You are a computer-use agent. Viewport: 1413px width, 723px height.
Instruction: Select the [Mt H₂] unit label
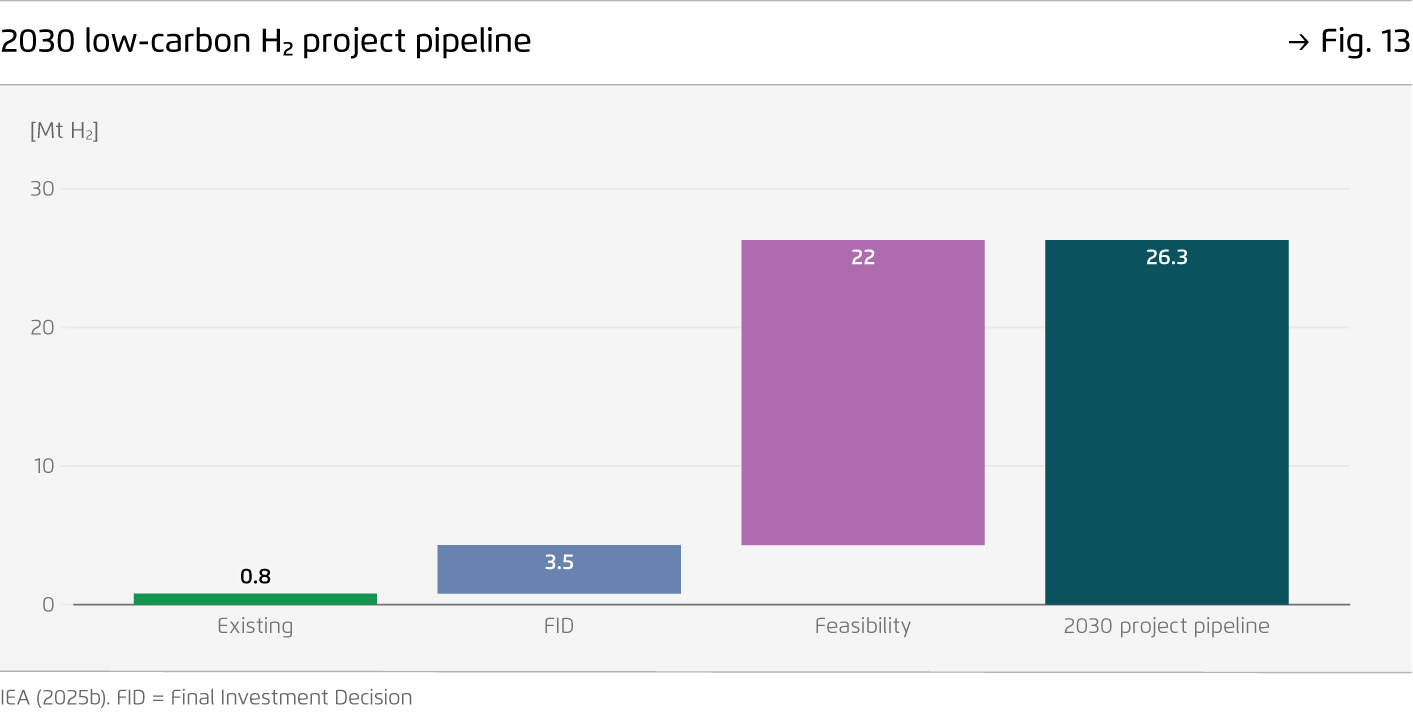[64, 130]
